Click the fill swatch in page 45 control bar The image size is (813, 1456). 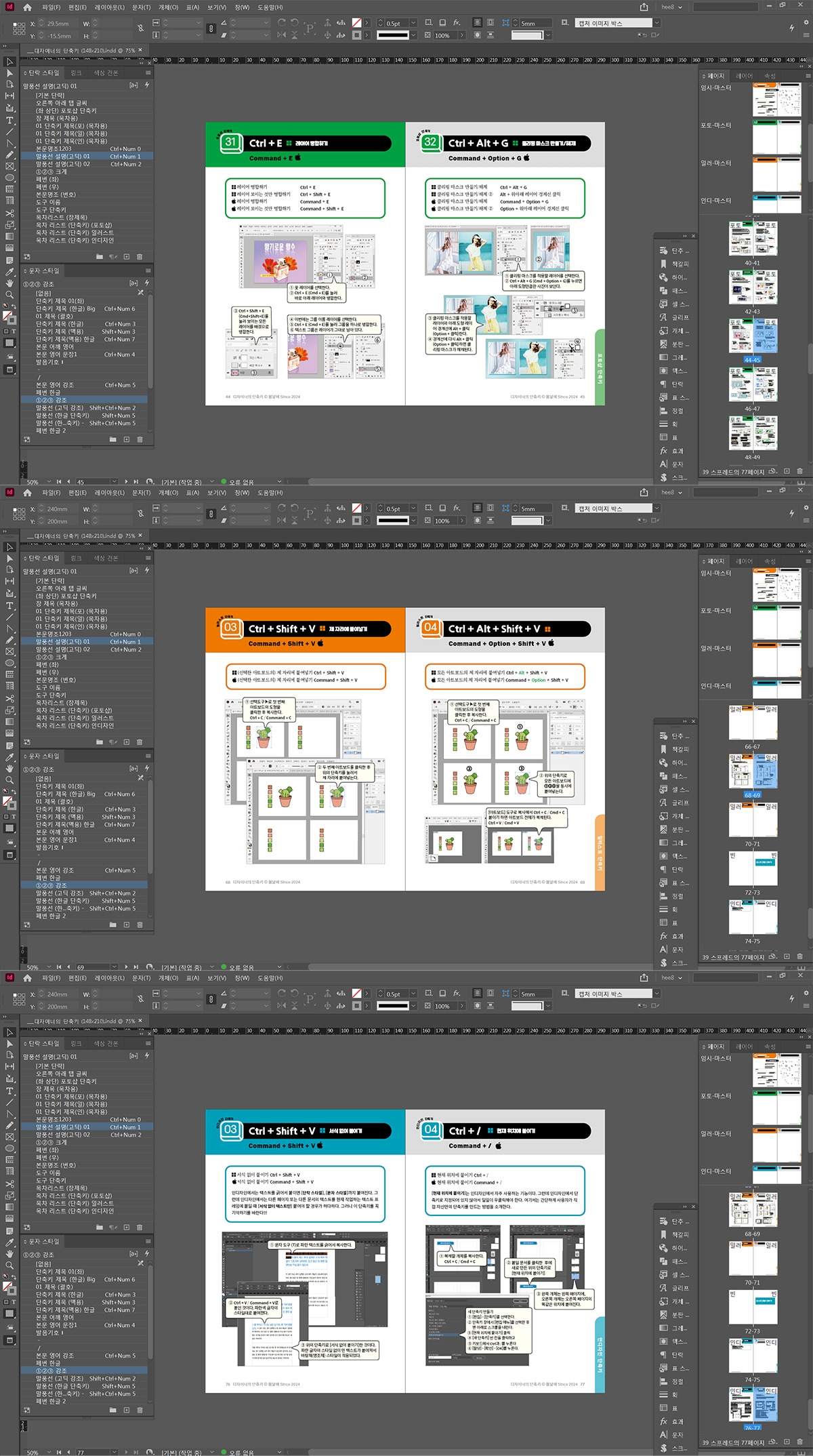pos(356,22)
